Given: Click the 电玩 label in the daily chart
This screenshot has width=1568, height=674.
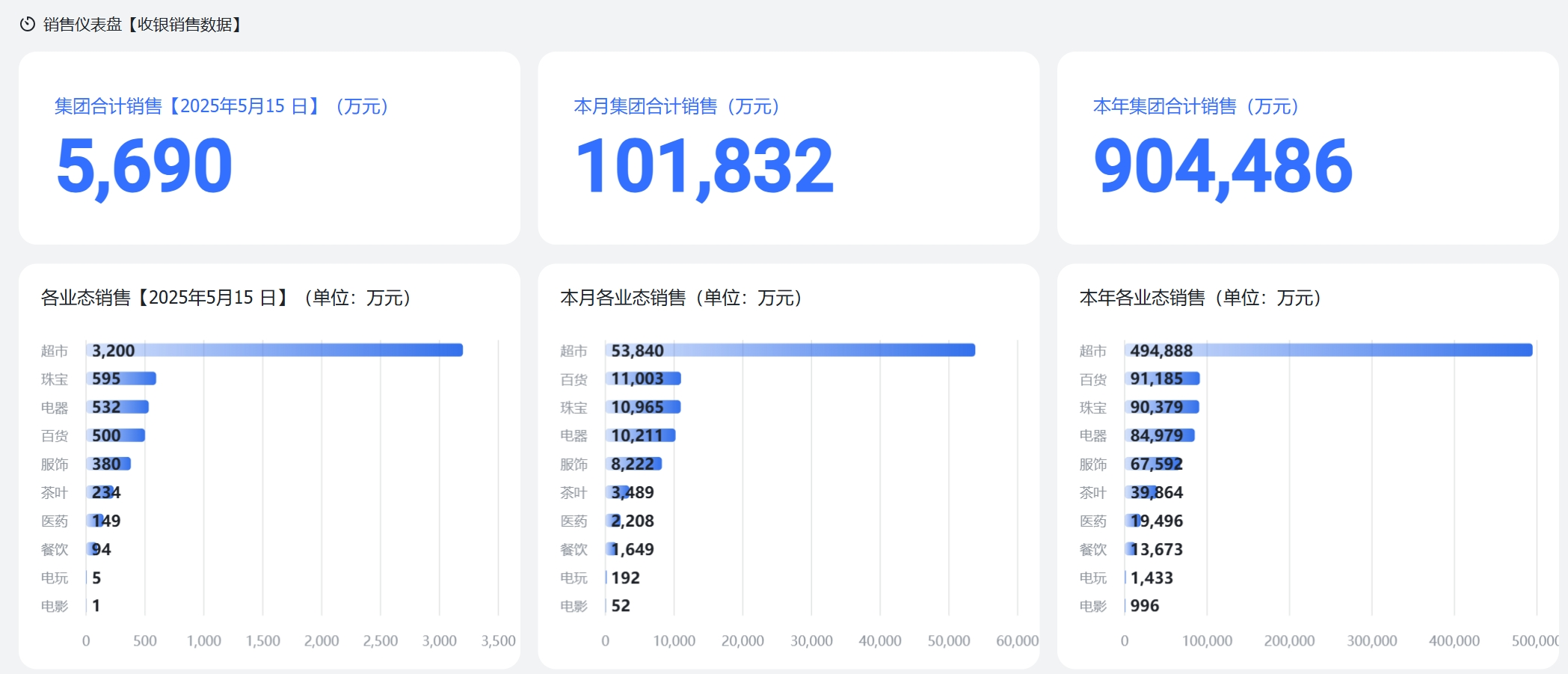Looking at the screenshot, I should (x=55, y=578).
